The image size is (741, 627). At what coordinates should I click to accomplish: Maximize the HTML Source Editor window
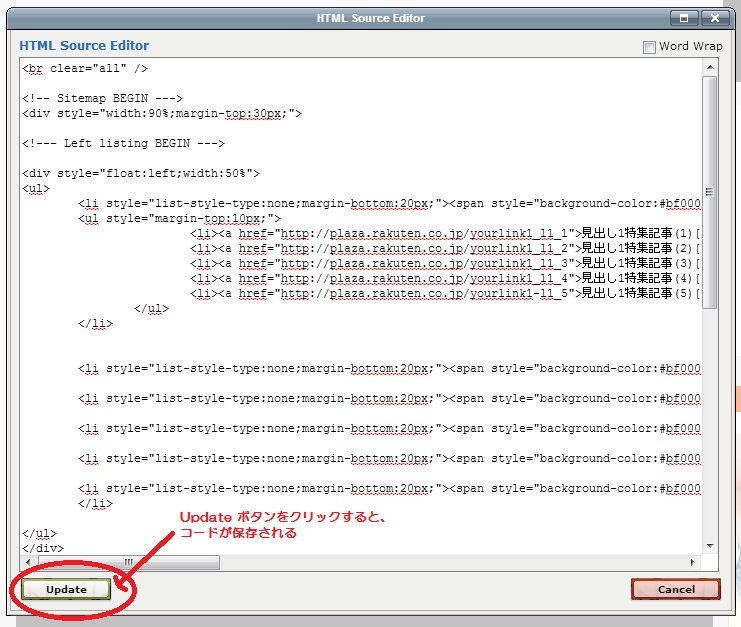point(685,17)
